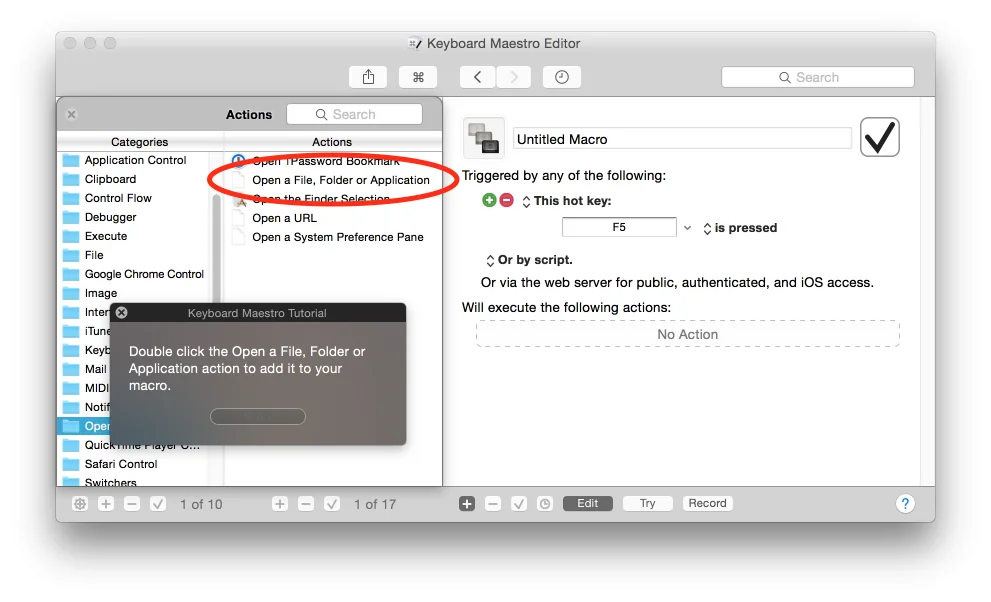Click the macro icon image well

(x=484, y=138)
